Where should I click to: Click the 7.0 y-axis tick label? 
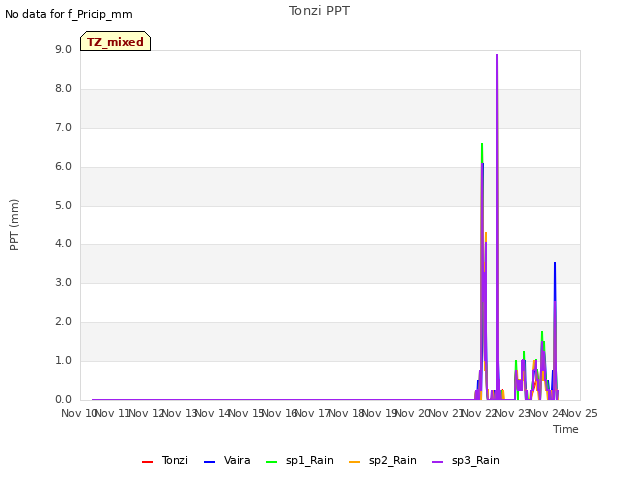tap(63, 127)
